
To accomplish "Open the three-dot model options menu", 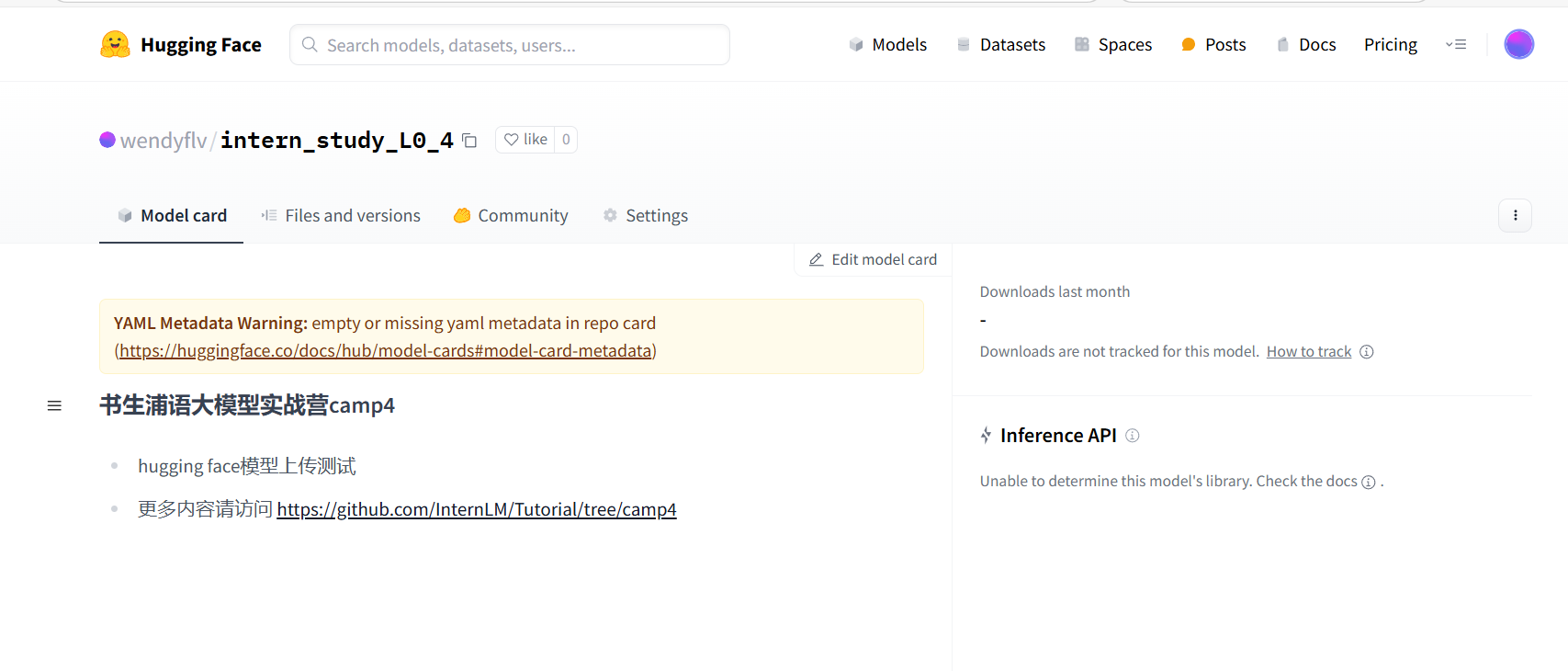I will [x=1515, y=215].
